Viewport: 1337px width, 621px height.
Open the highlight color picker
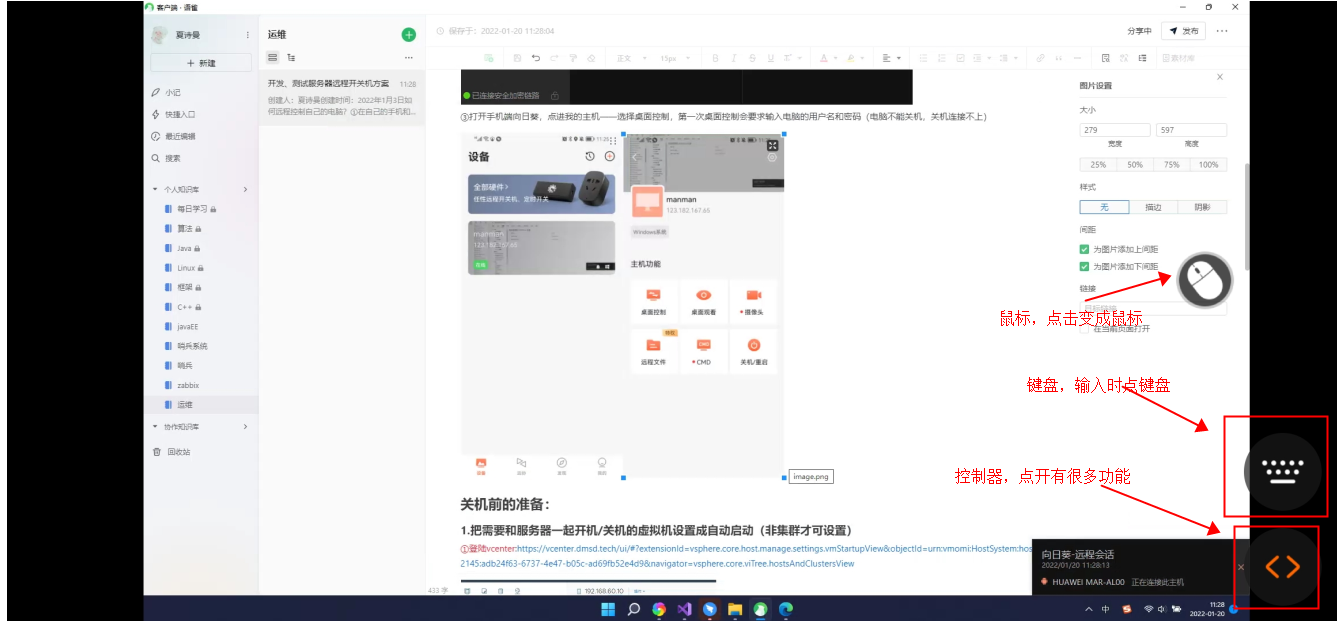854,58
